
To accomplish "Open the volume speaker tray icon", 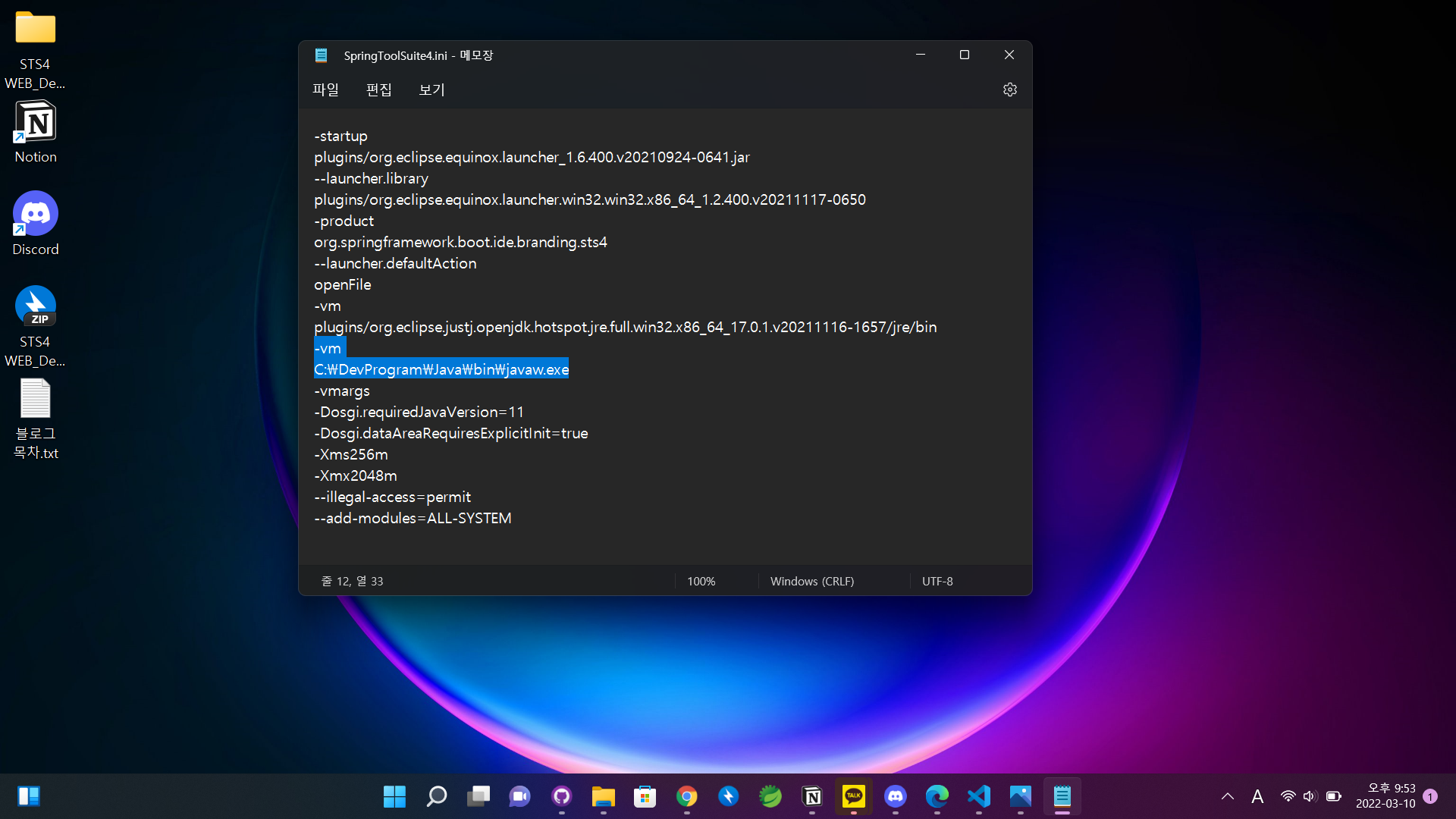I will (x=1310, y=796).
